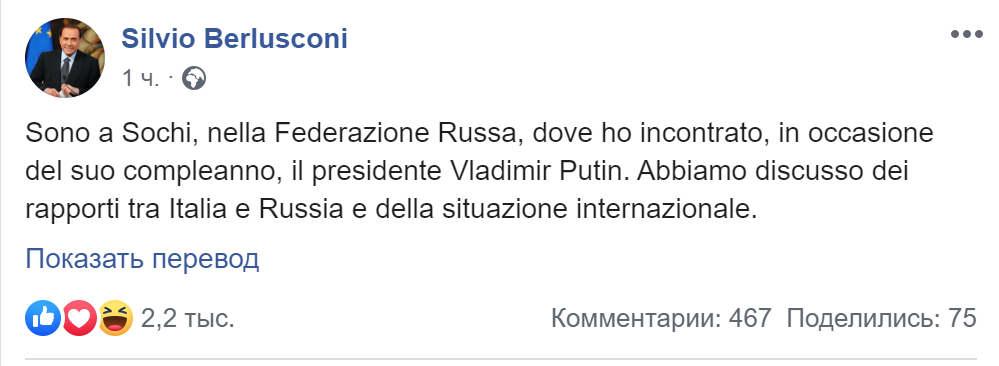Click the blue Like reaction icon
The height and width of the screenshot is (366, 999).
click(x=43, y=317)
